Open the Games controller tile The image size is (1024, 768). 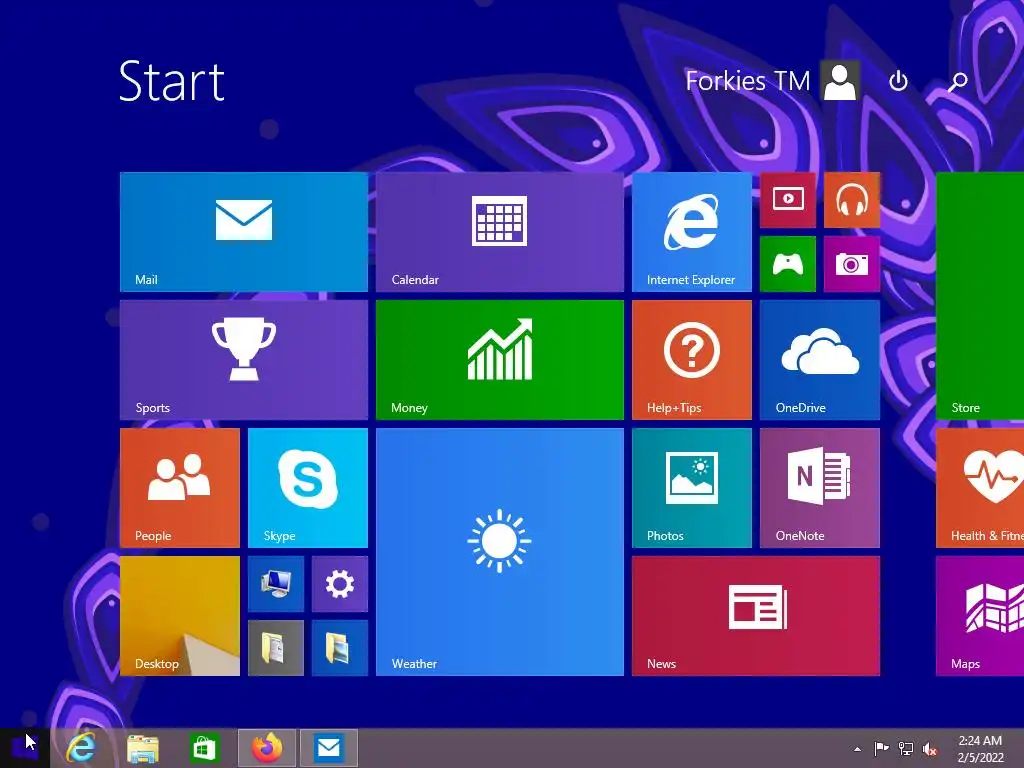coord(788,264)
